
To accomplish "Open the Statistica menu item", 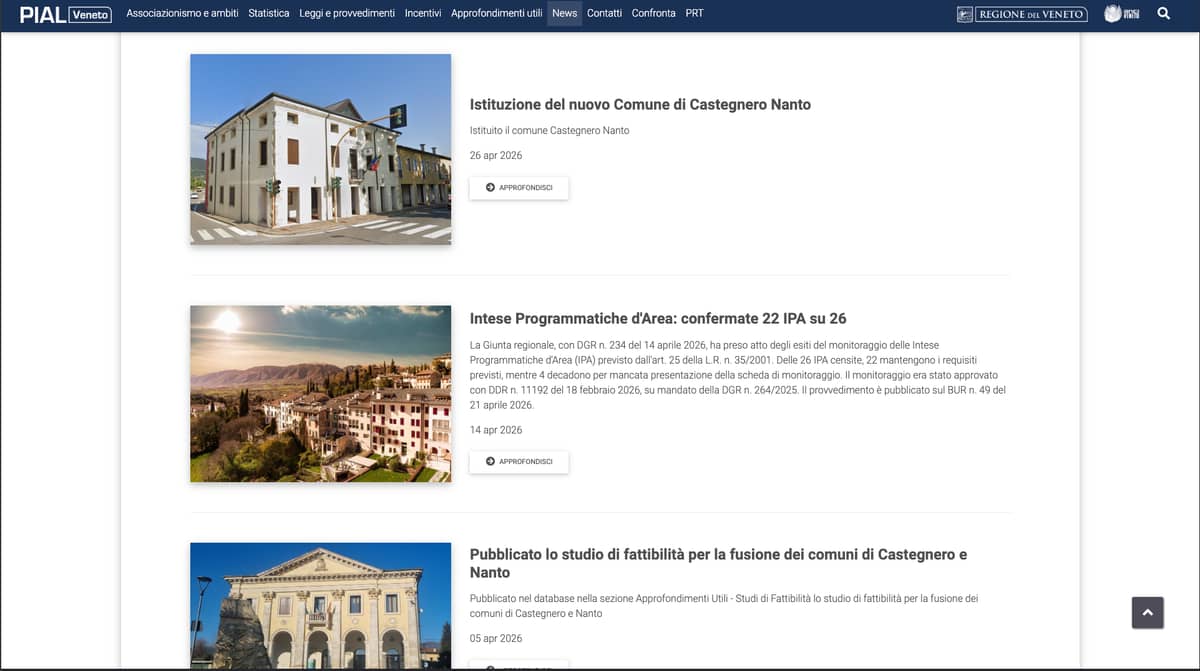I will tap(269, 13).
